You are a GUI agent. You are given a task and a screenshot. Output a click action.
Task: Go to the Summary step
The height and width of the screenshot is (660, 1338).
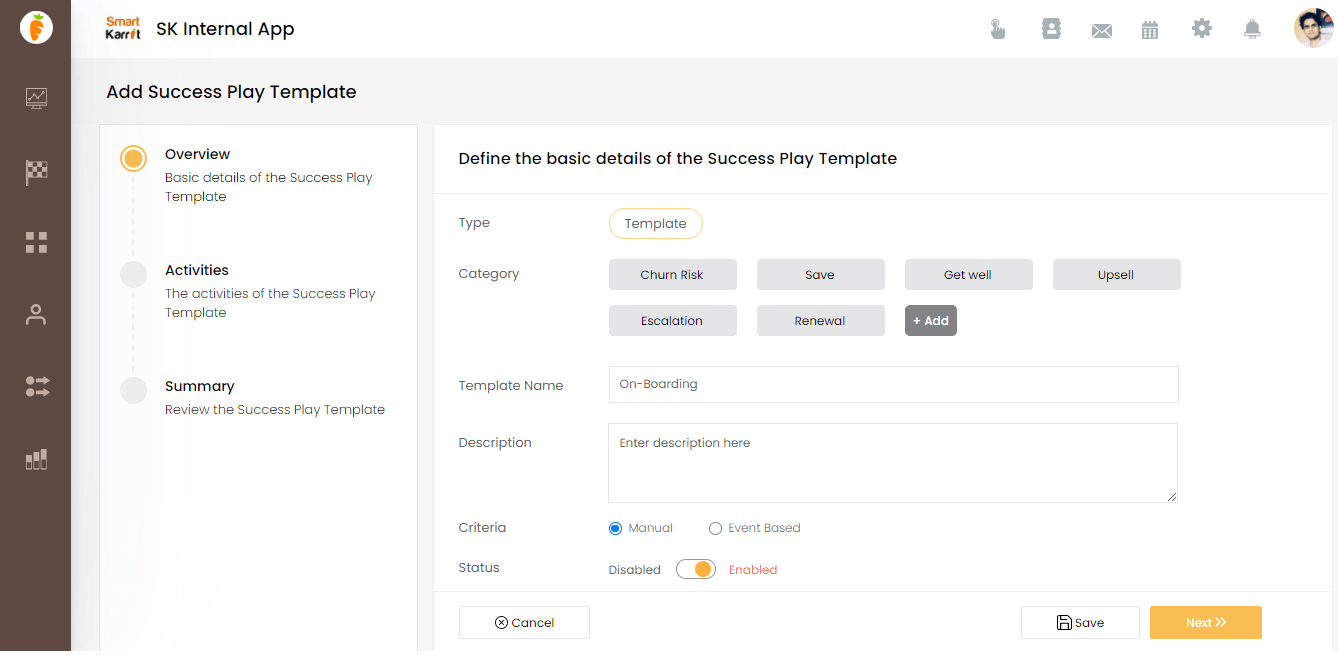[200, 386]
